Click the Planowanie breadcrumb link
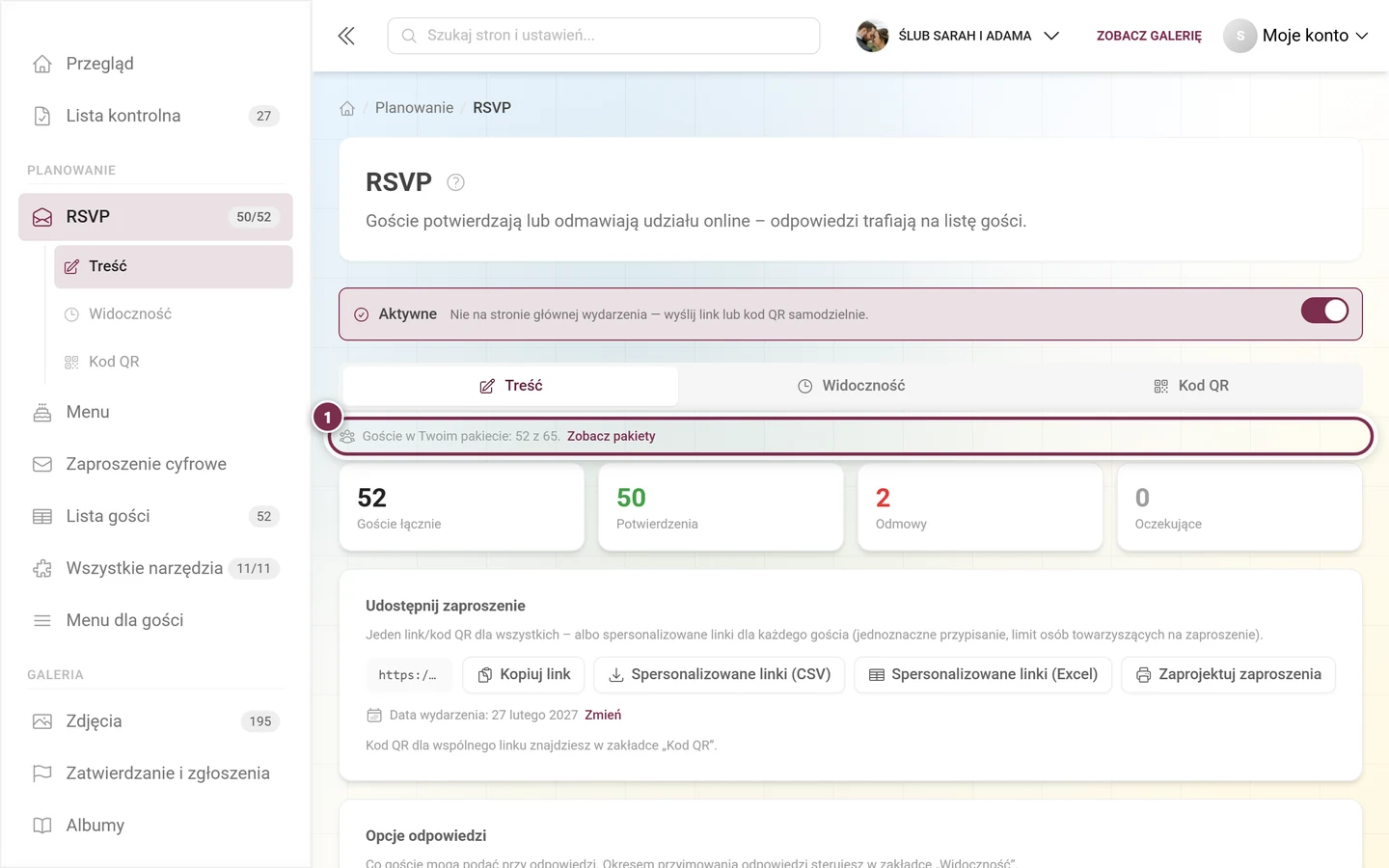The height and width of the screenshot is (868, 1389). click(414, 108)
